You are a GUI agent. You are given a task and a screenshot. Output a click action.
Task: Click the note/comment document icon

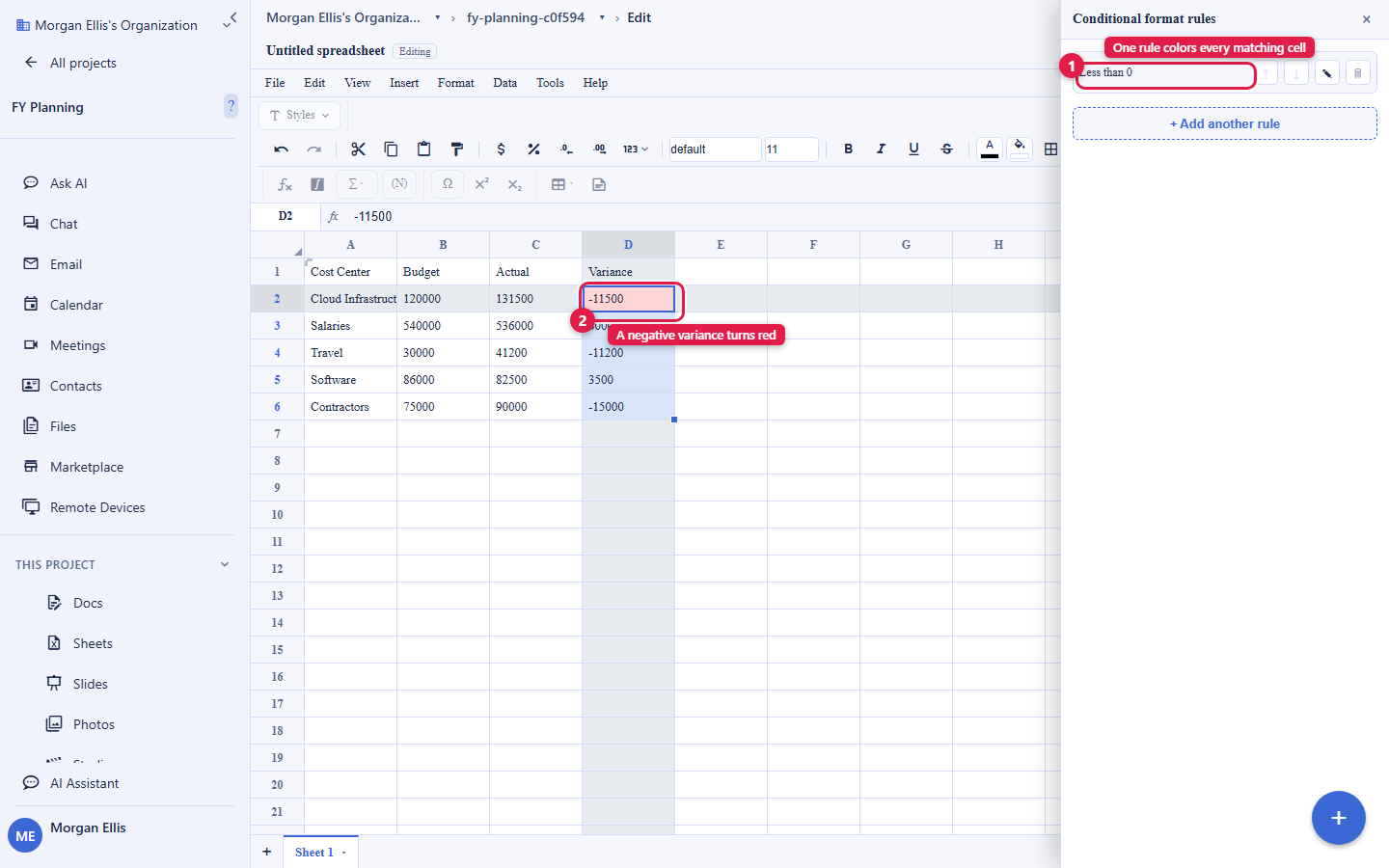599,184
